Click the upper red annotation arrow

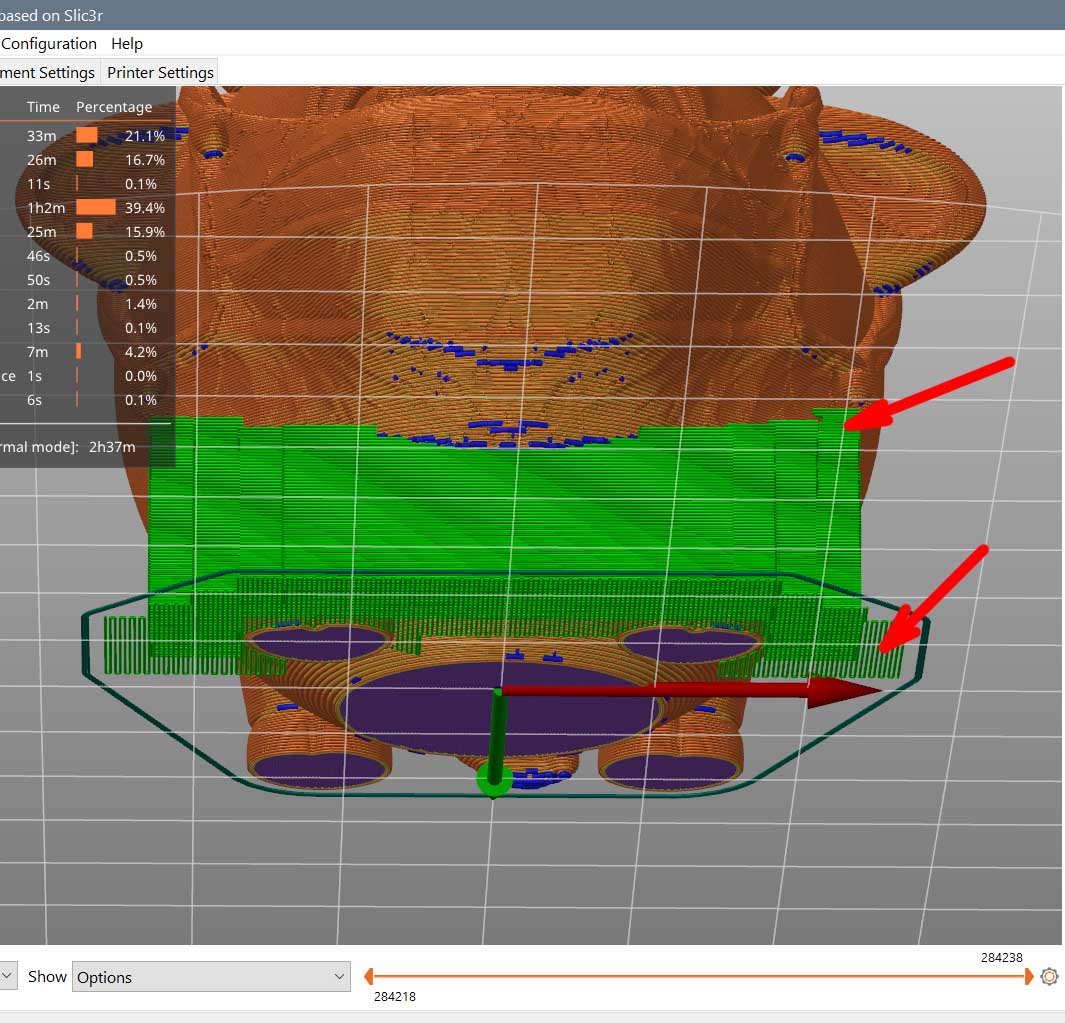(932, 391)
